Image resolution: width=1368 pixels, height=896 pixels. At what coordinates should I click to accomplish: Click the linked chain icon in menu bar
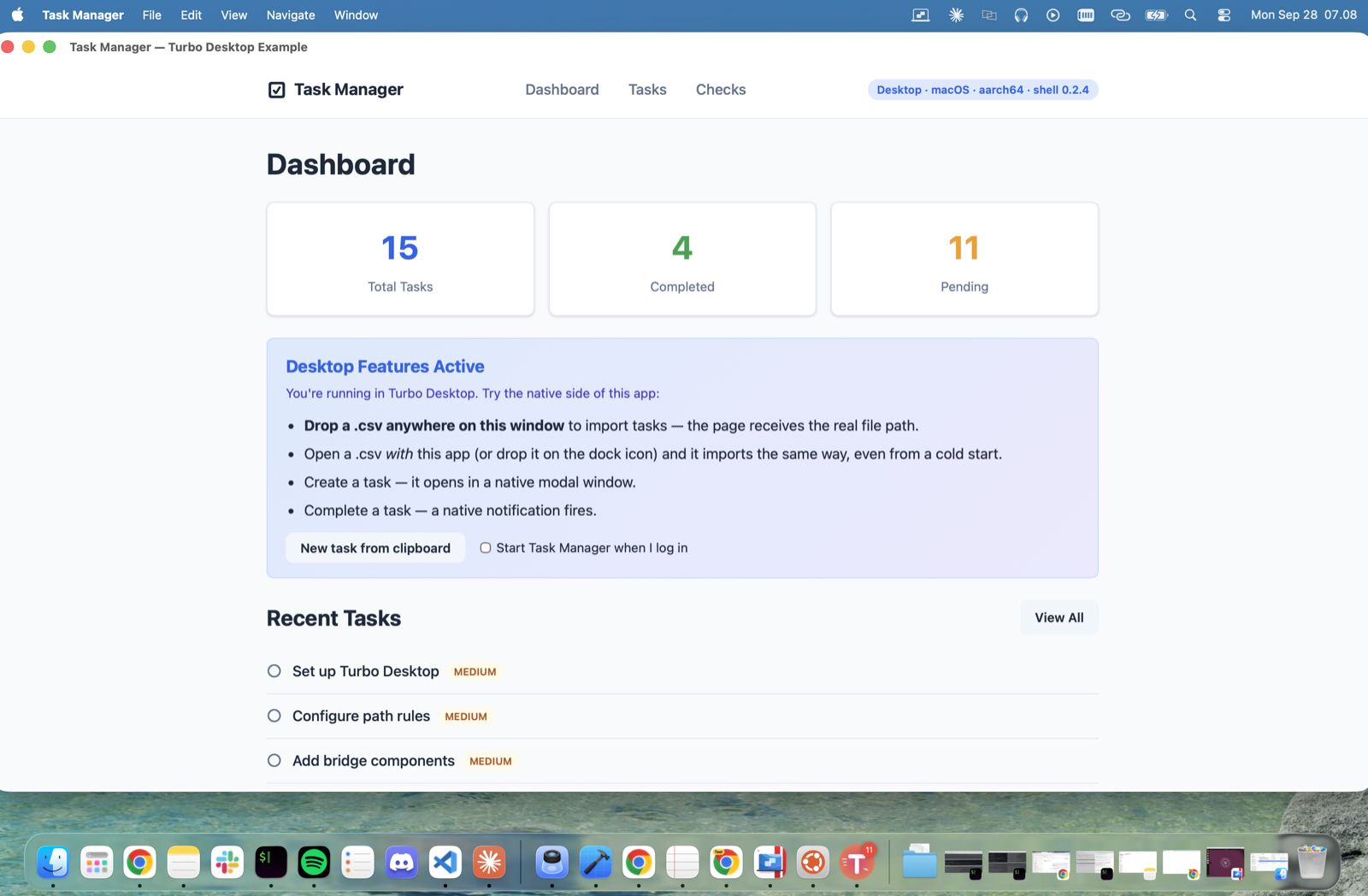(x=1120, y=15)
